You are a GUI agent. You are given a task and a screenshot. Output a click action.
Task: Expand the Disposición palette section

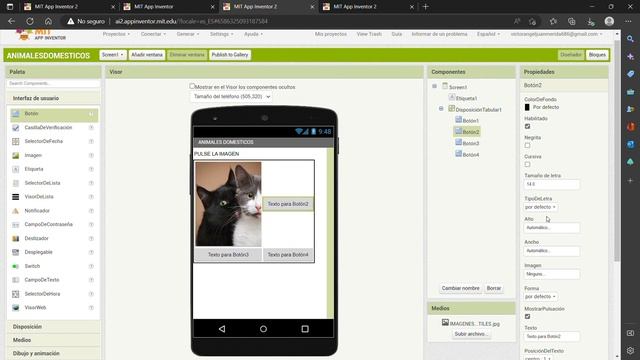click(x=53, y=327)
